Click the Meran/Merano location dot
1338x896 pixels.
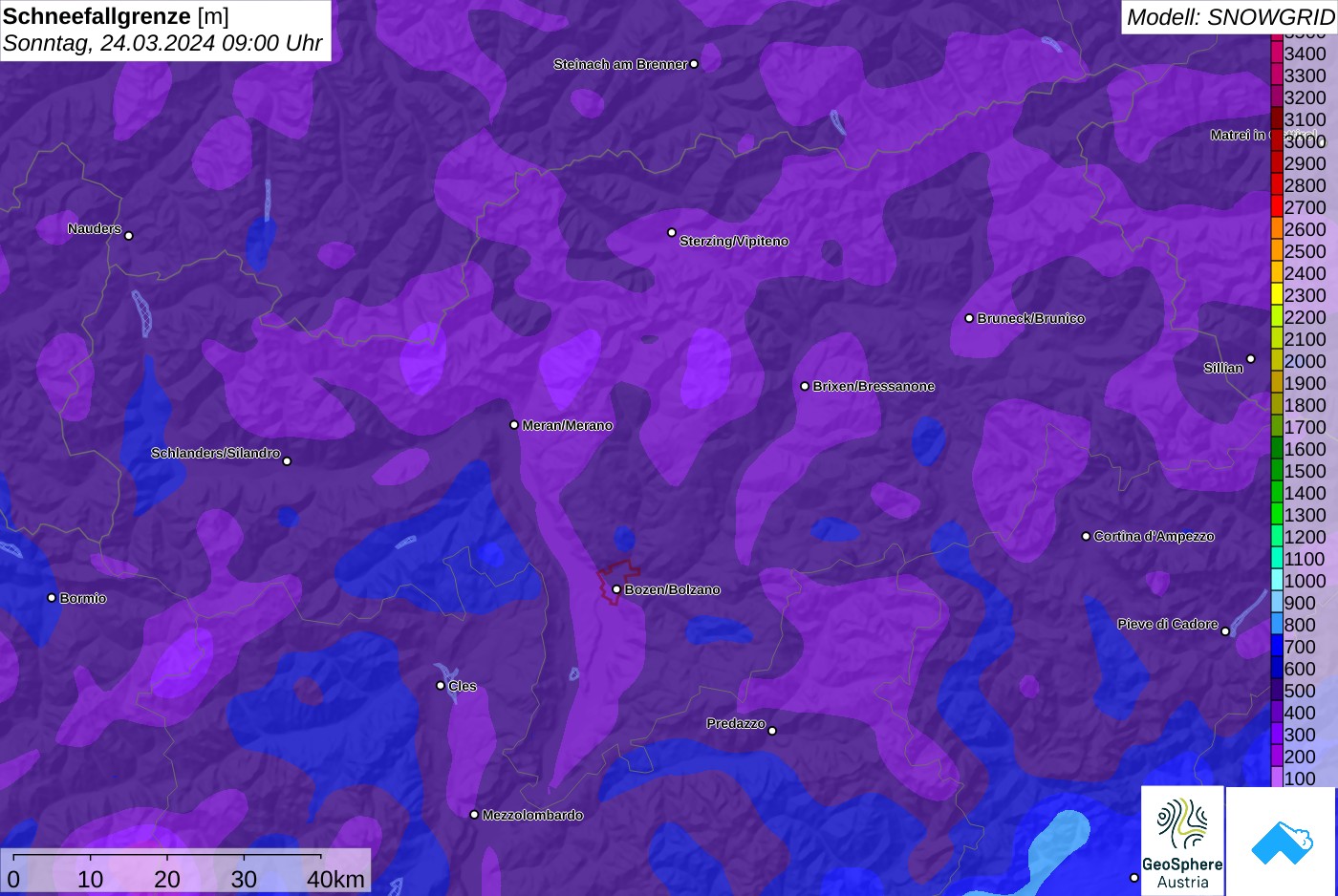[514, 425]
